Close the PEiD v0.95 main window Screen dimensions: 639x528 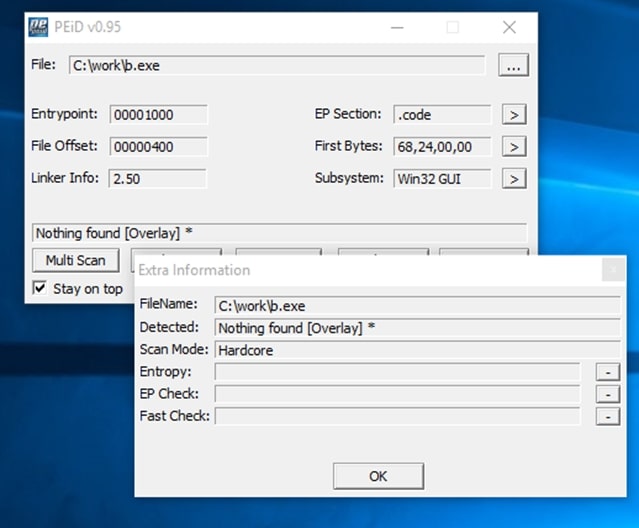pos(509,28)
